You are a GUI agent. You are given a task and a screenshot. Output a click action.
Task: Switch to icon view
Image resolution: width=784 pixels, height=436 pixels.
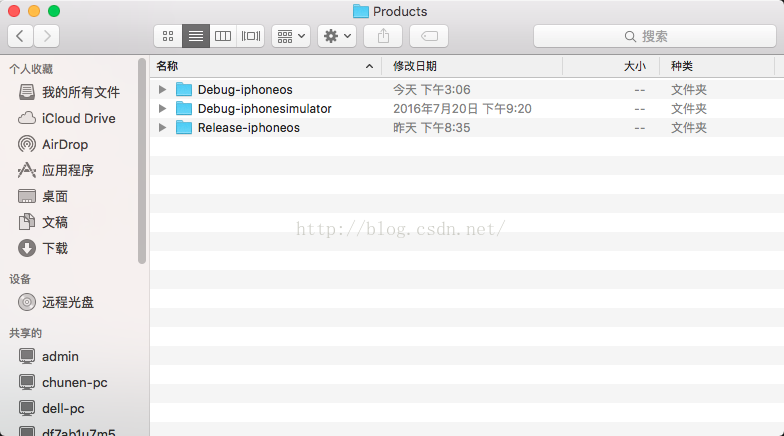tap(168, 36)
